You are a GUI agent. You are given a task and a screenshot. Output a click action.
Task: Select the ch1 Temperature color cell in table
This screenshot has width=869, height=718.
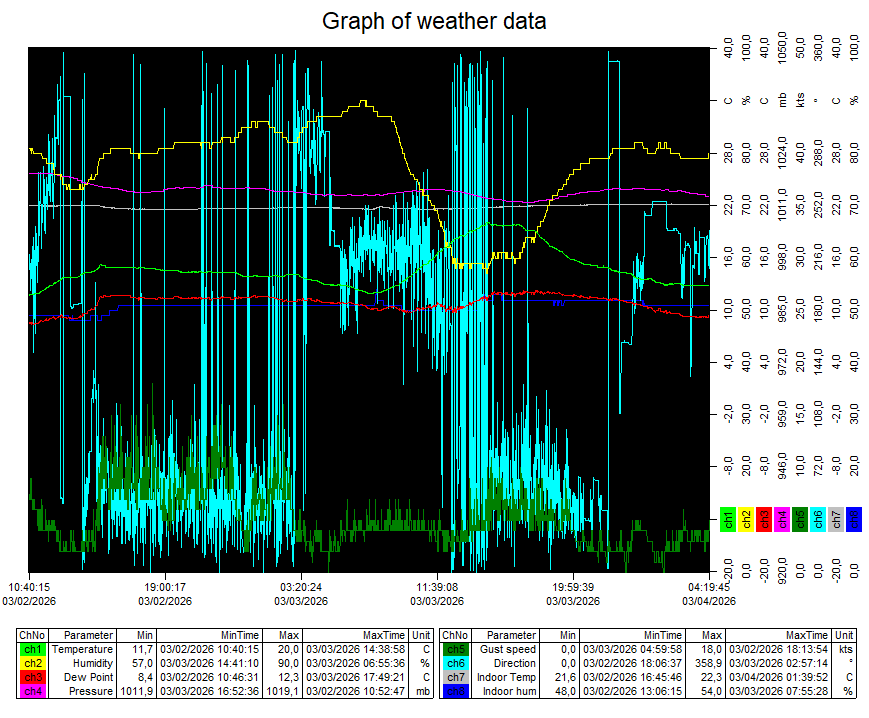point(33,649)
